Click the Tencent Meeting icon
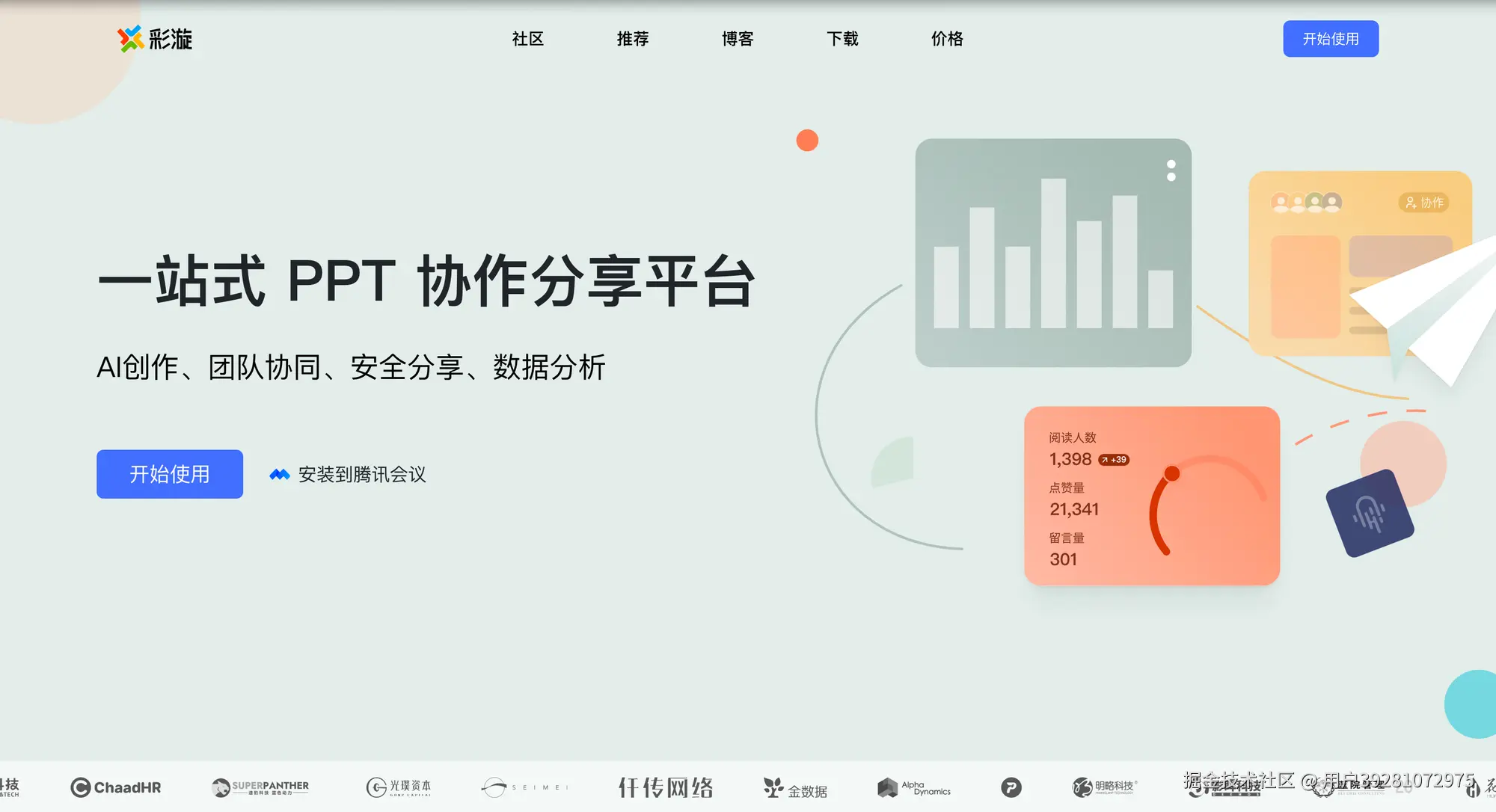Viewport: 1496px width, 812px height. [279, 475]
